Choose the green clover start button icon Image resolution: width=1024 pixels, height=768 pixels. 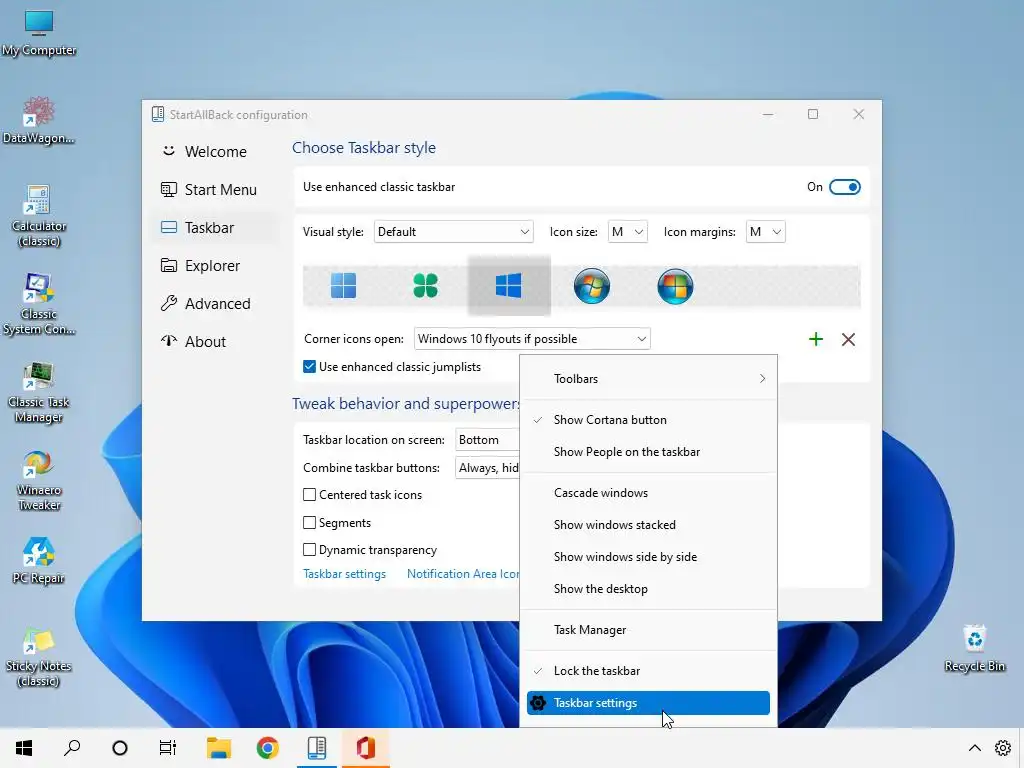pyautogui.click(x=426, y=286)
